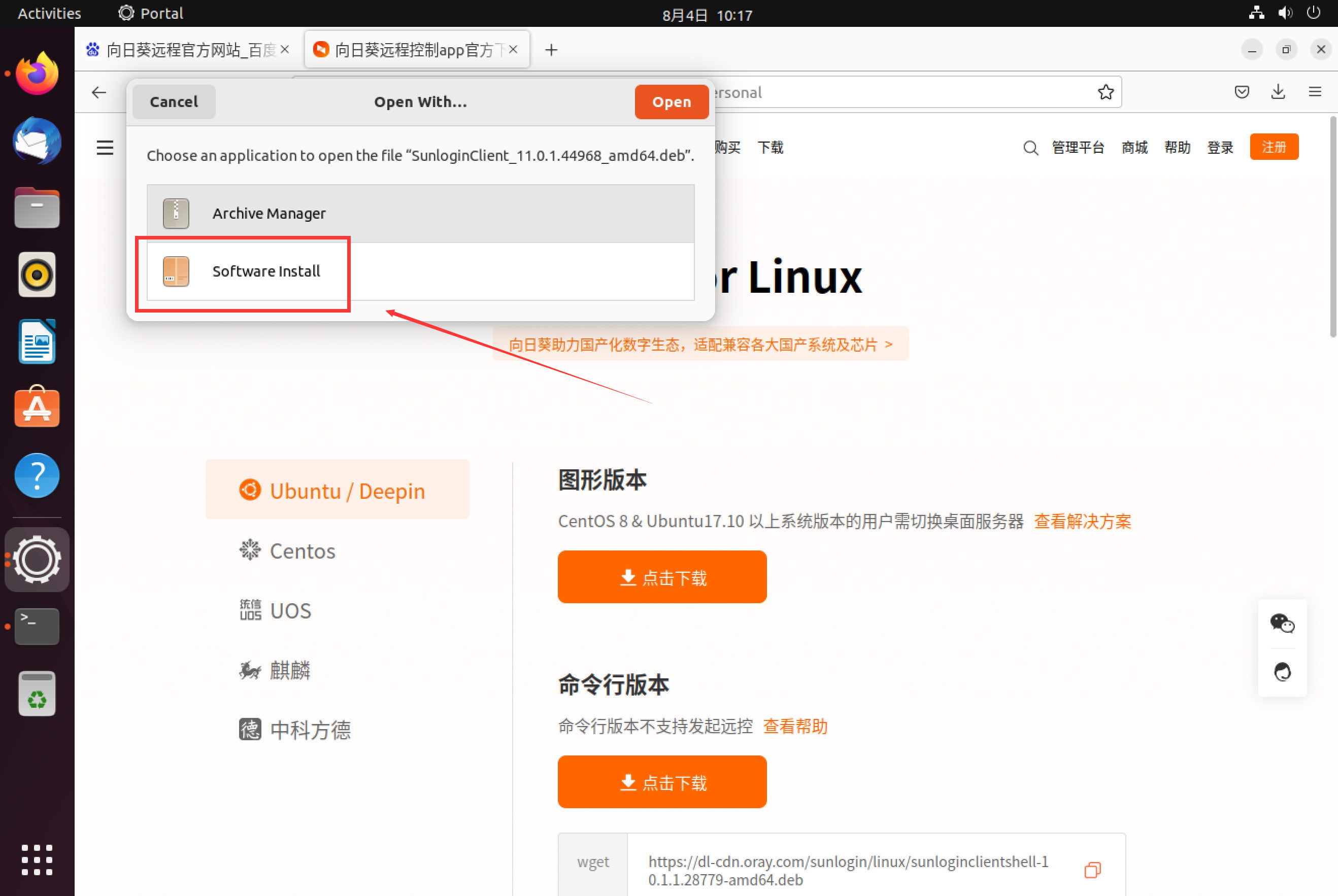Click Open button in dialog
1338x896 pixels.
(671, 101)
